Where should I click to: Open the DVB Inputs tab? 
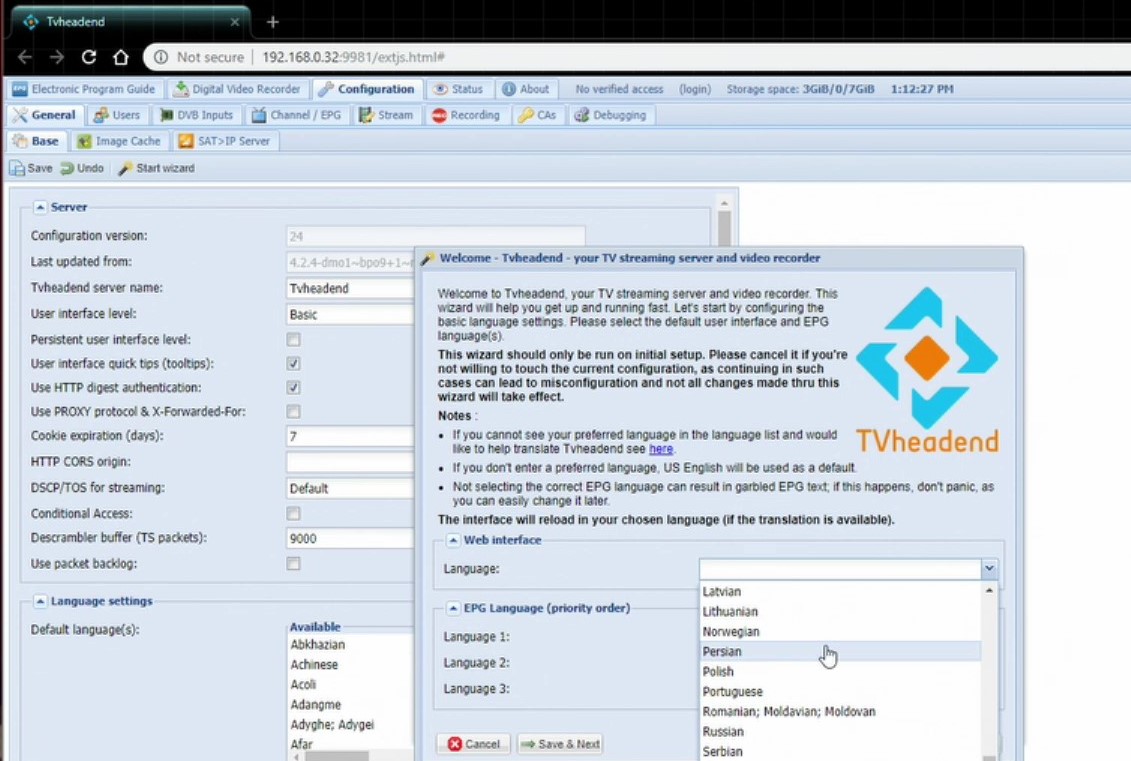(x=197, y=115)
